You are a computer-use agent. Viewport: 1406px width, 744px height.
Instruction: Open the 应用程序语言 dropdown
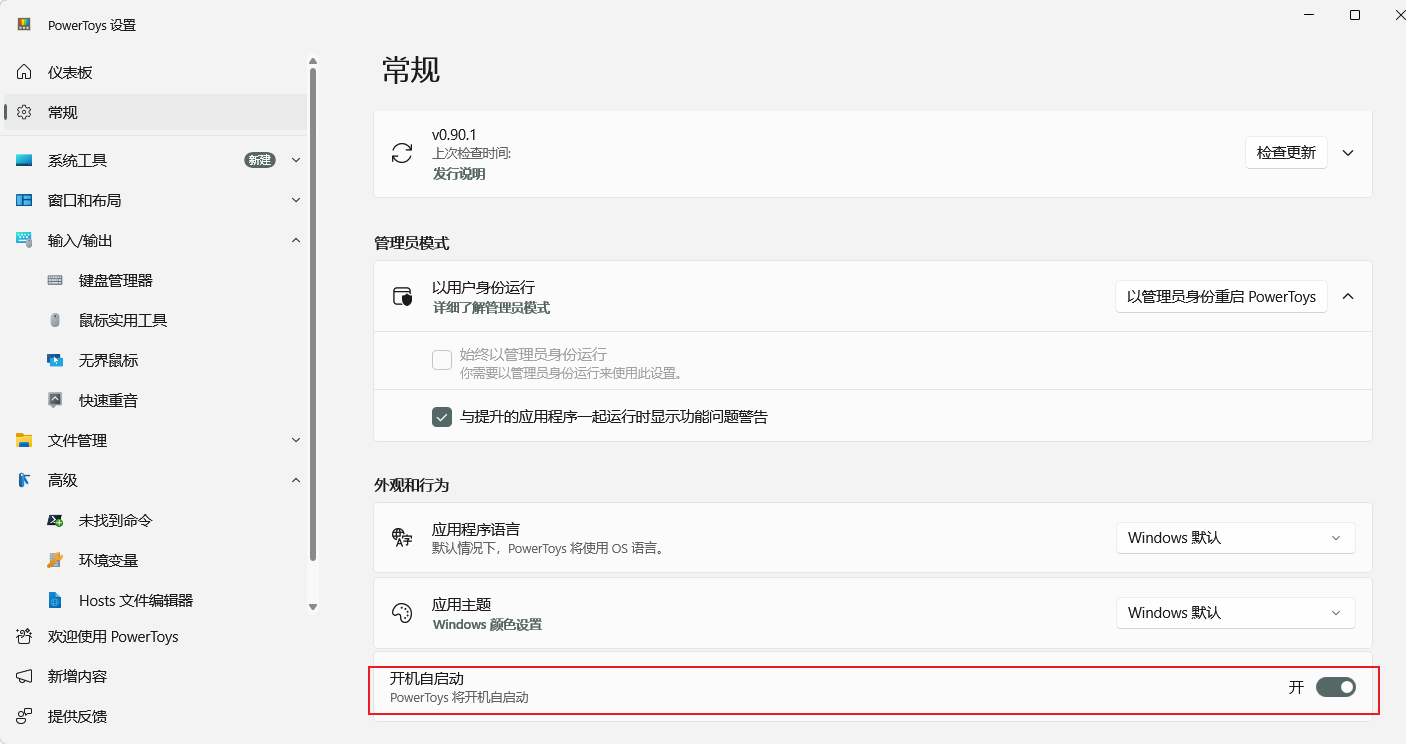[1235, 538]
